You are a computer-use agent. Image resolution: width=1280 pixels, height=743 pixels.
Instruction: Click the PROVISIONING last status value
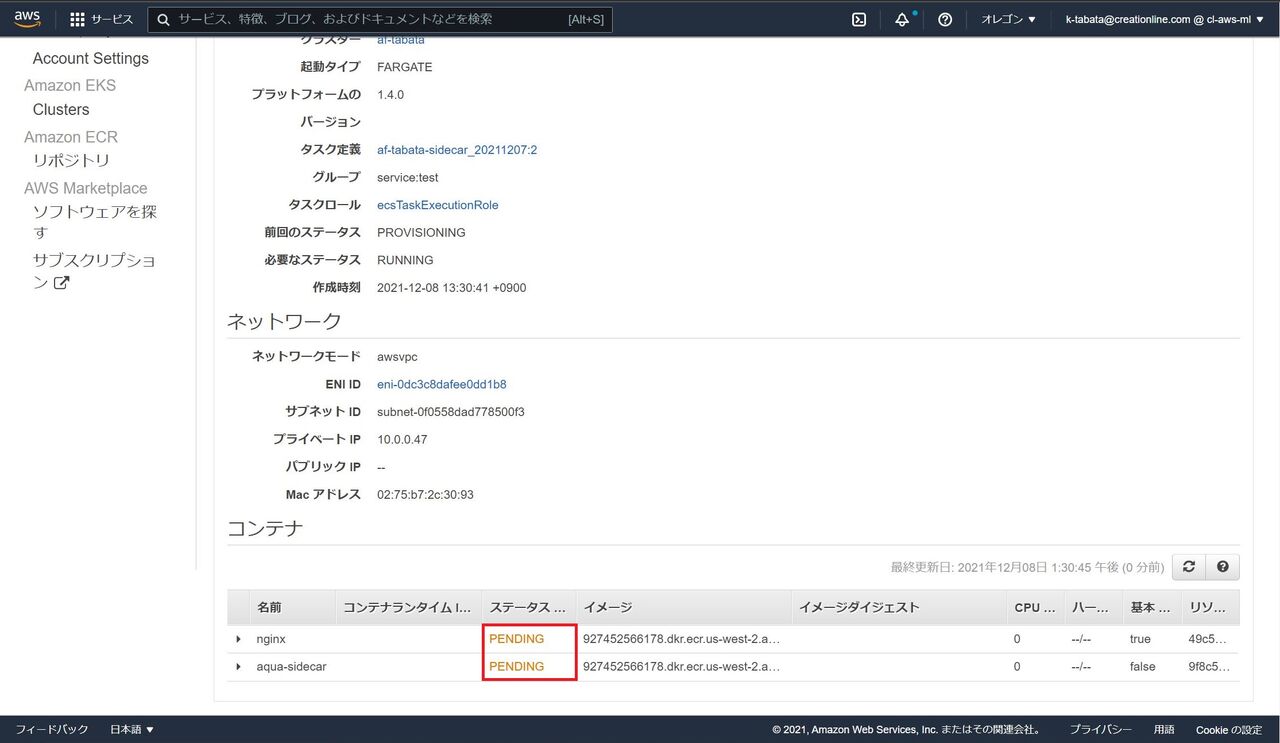(421, 233)
